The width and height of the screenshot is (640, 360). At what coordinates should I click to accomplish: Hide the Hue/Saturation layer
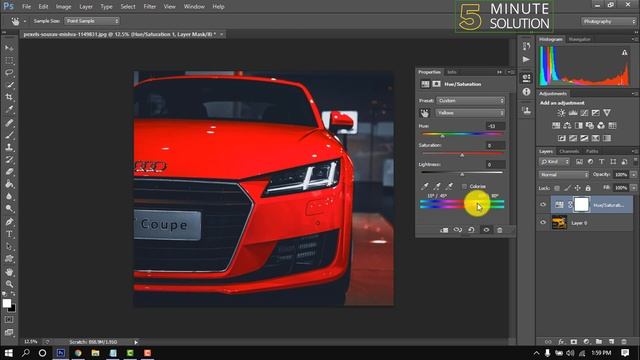[543, 204]
